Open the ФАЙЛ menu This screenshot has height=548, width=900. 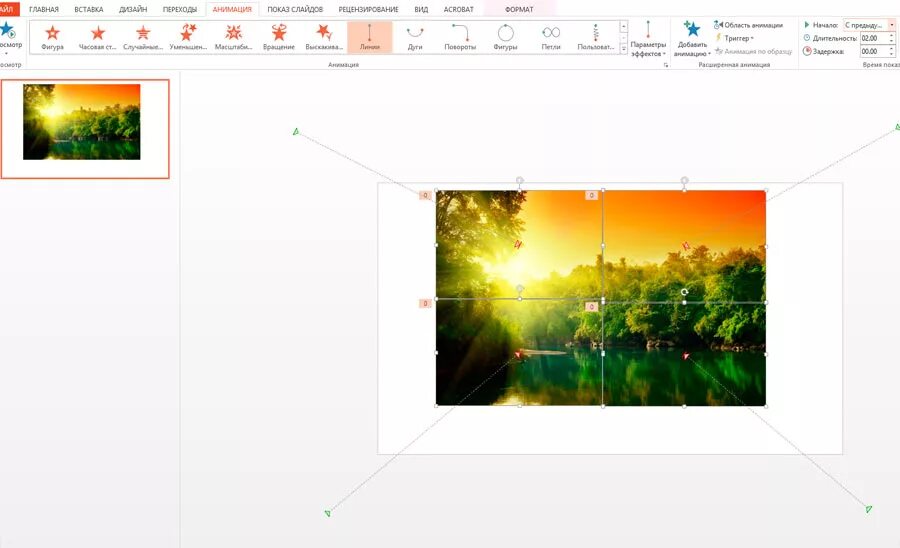tap(8, 9)
